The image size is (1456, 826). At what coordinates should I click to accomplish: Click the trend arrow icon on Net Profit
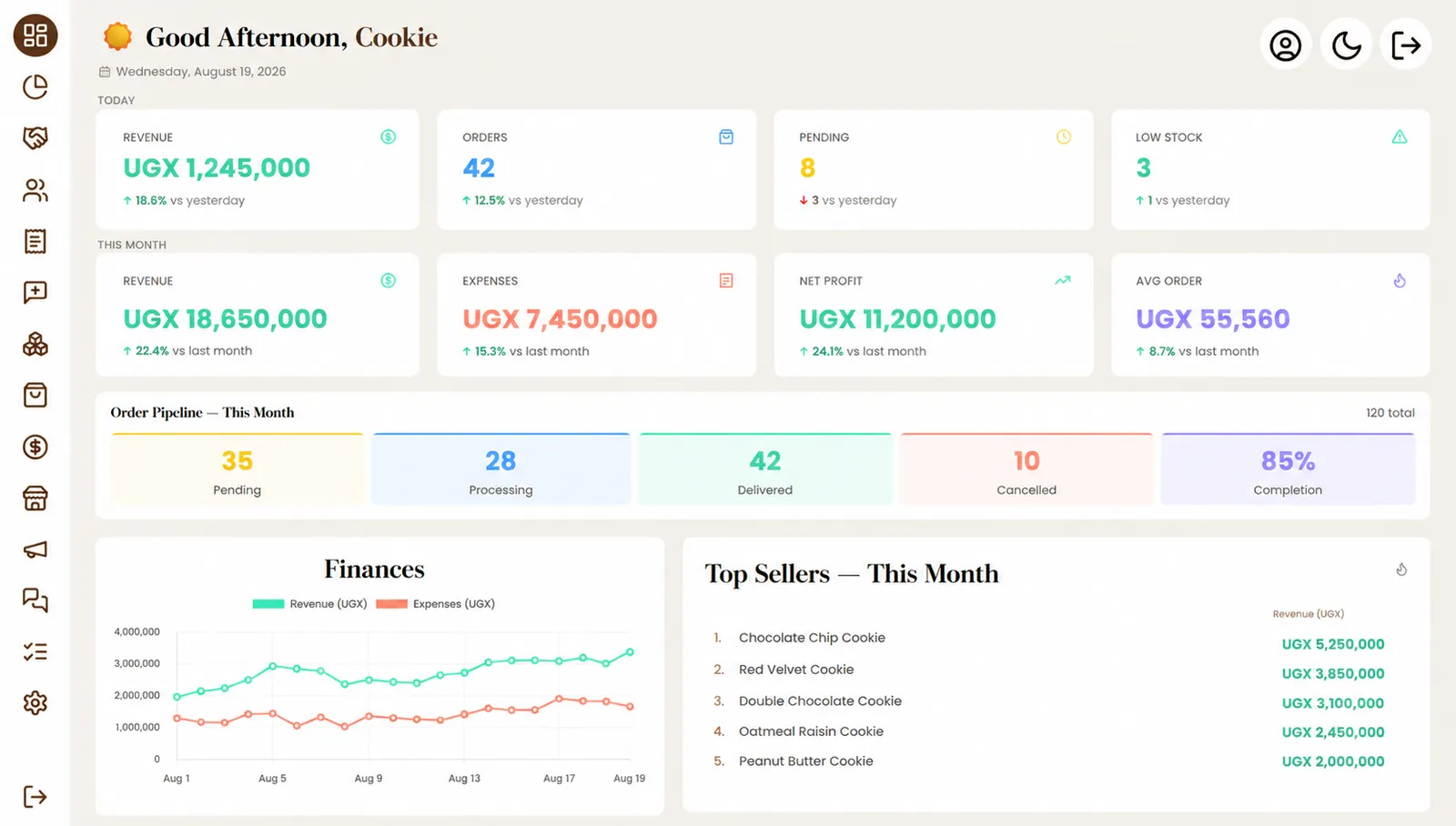1062,281
